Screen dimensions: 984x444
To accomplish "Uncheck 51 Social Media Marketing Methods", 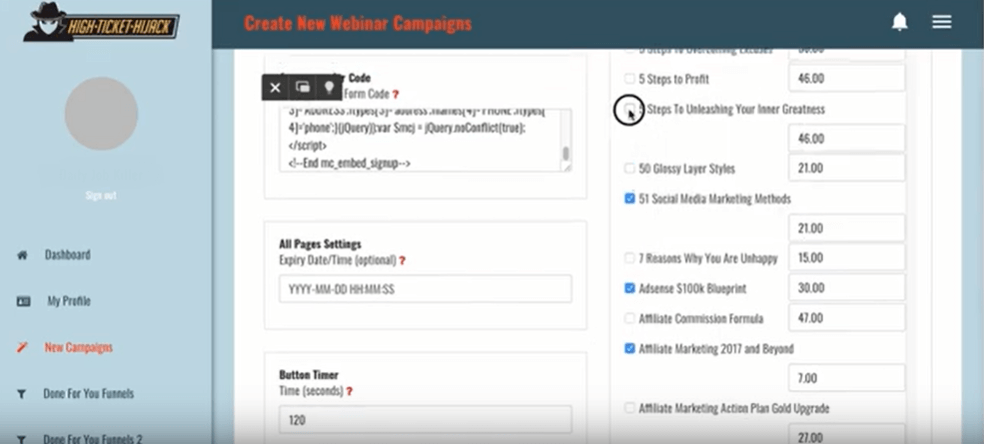I will click(629, 198).
